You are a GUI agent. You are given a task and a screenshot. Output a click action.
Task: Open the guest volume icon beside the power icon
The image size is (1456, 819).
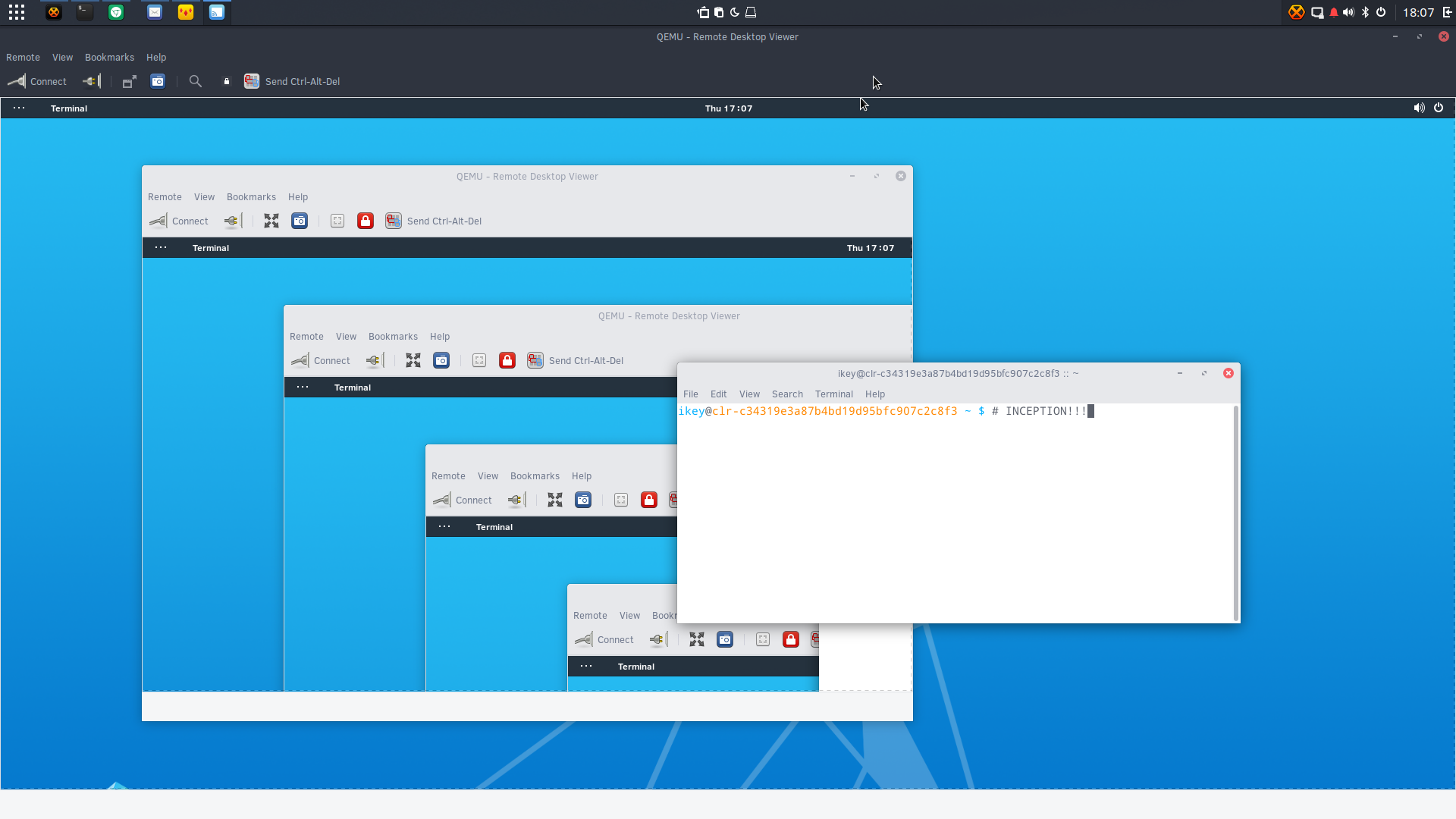[x=1419, y=108]
